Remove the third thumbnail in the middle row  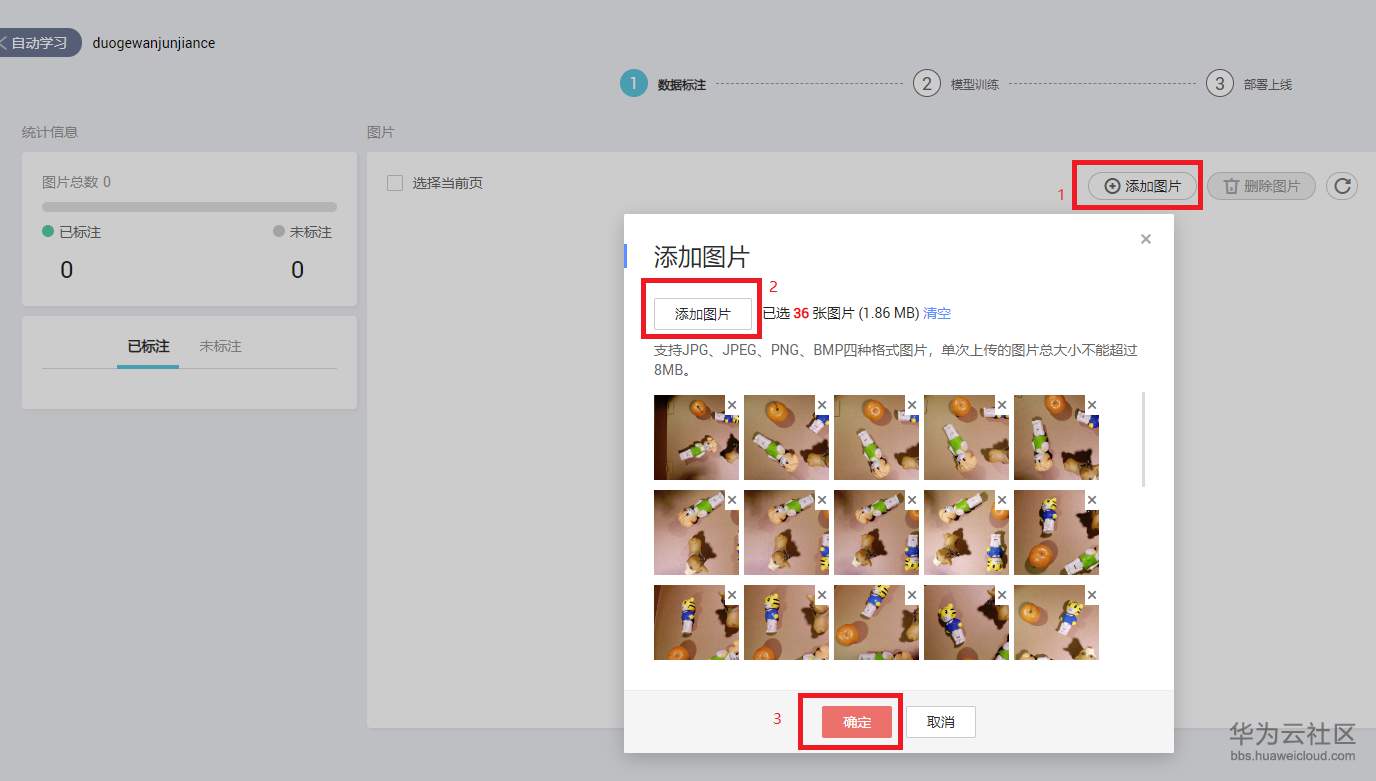[x=912, y=499]
